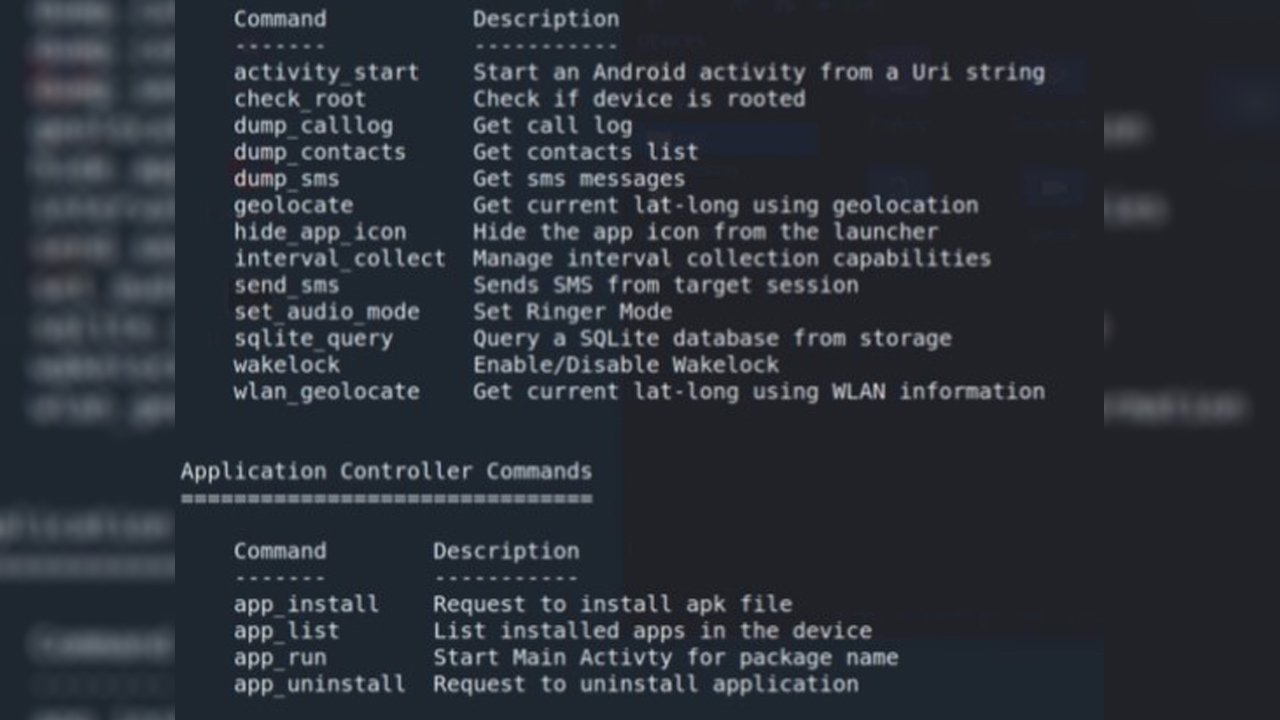The image size is (1280, 720).
Task: Click the wlan_geolocate command
Action: (326, 391)
